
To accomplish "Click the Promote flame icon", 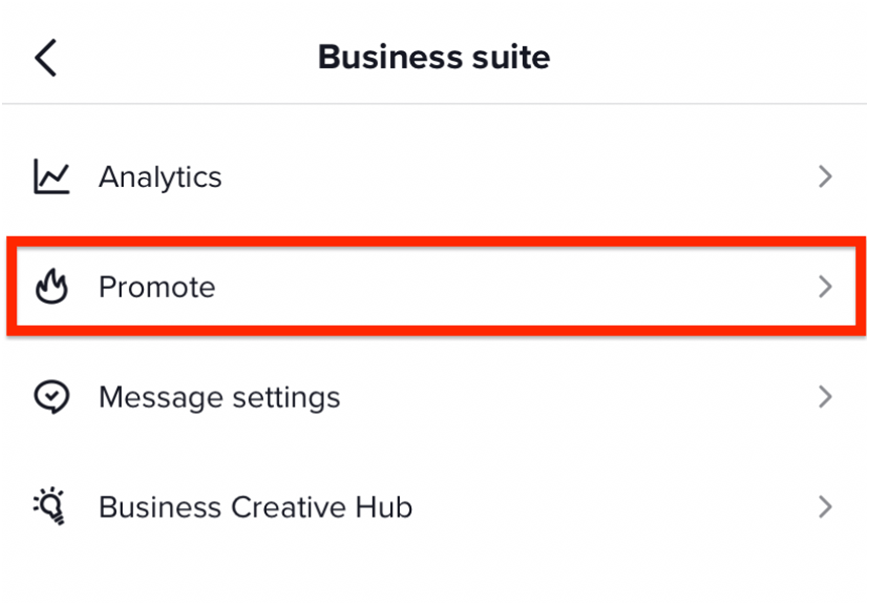I will pyautogui.click(x=51, y=287).
